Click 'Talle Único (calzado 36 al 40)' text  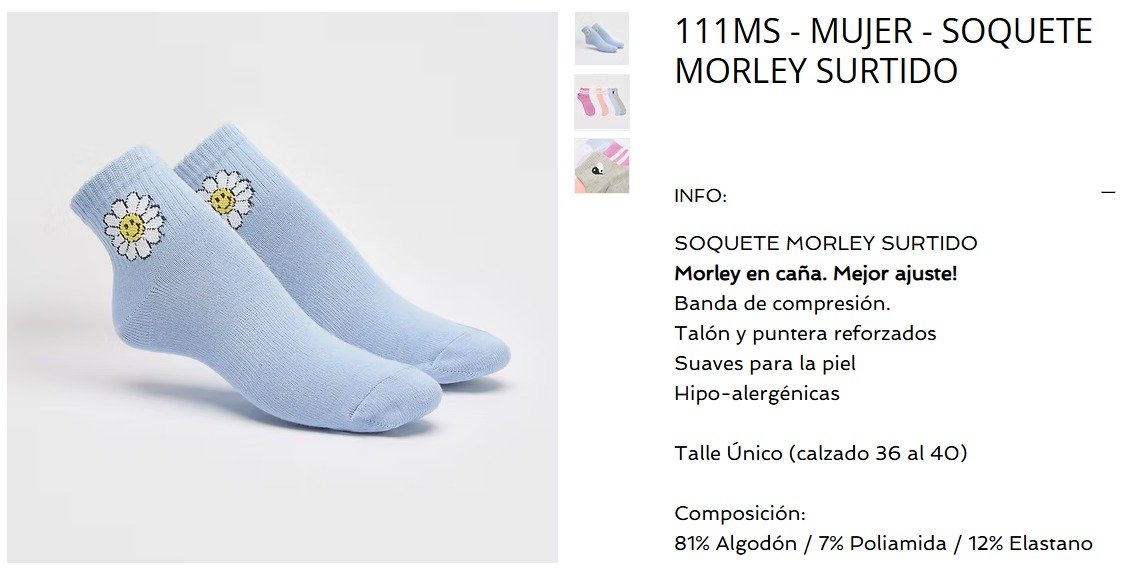click(x=821, y=453)
